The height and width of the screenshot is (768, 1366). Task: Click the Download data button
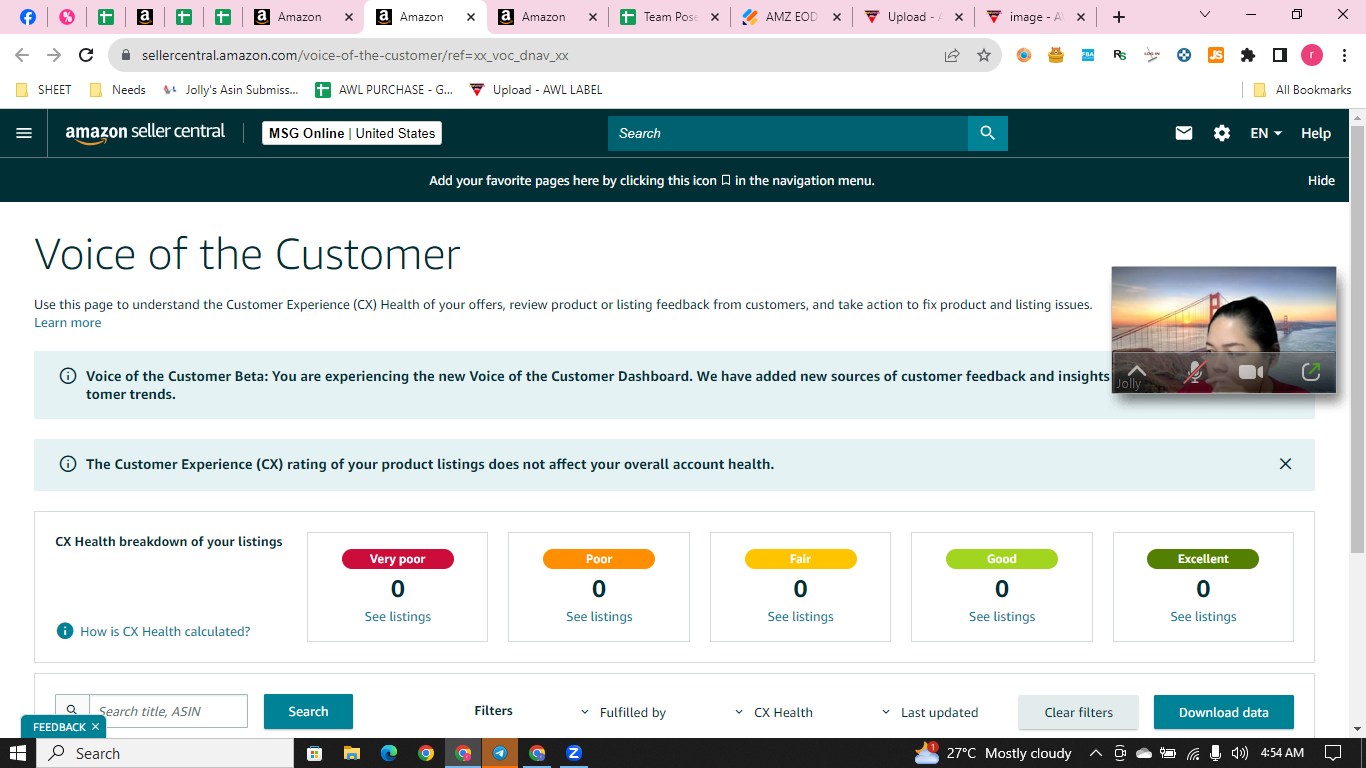point(1224,712)
